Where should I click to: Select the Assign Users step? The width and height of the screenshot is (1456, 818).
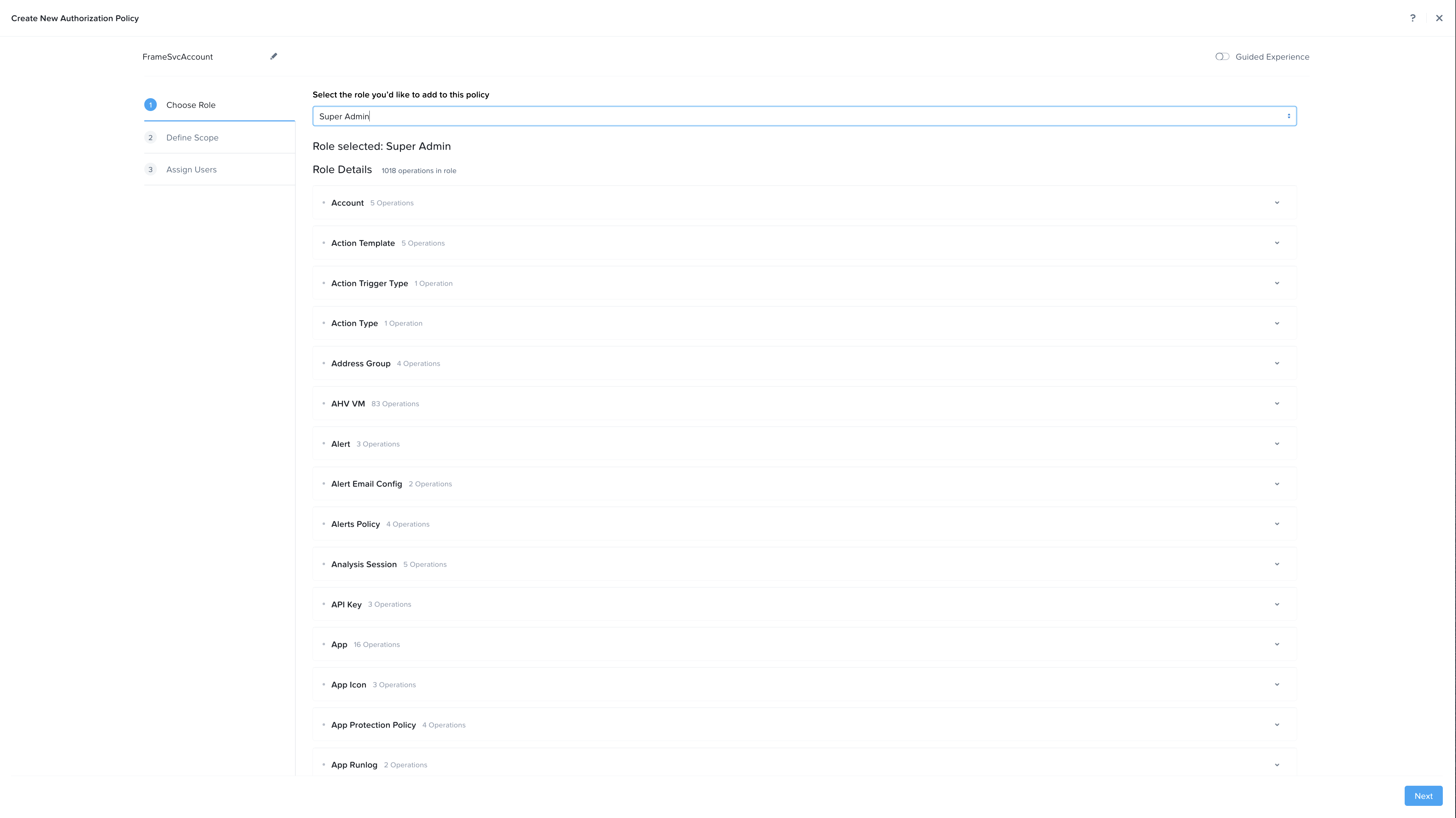(191, 169)
